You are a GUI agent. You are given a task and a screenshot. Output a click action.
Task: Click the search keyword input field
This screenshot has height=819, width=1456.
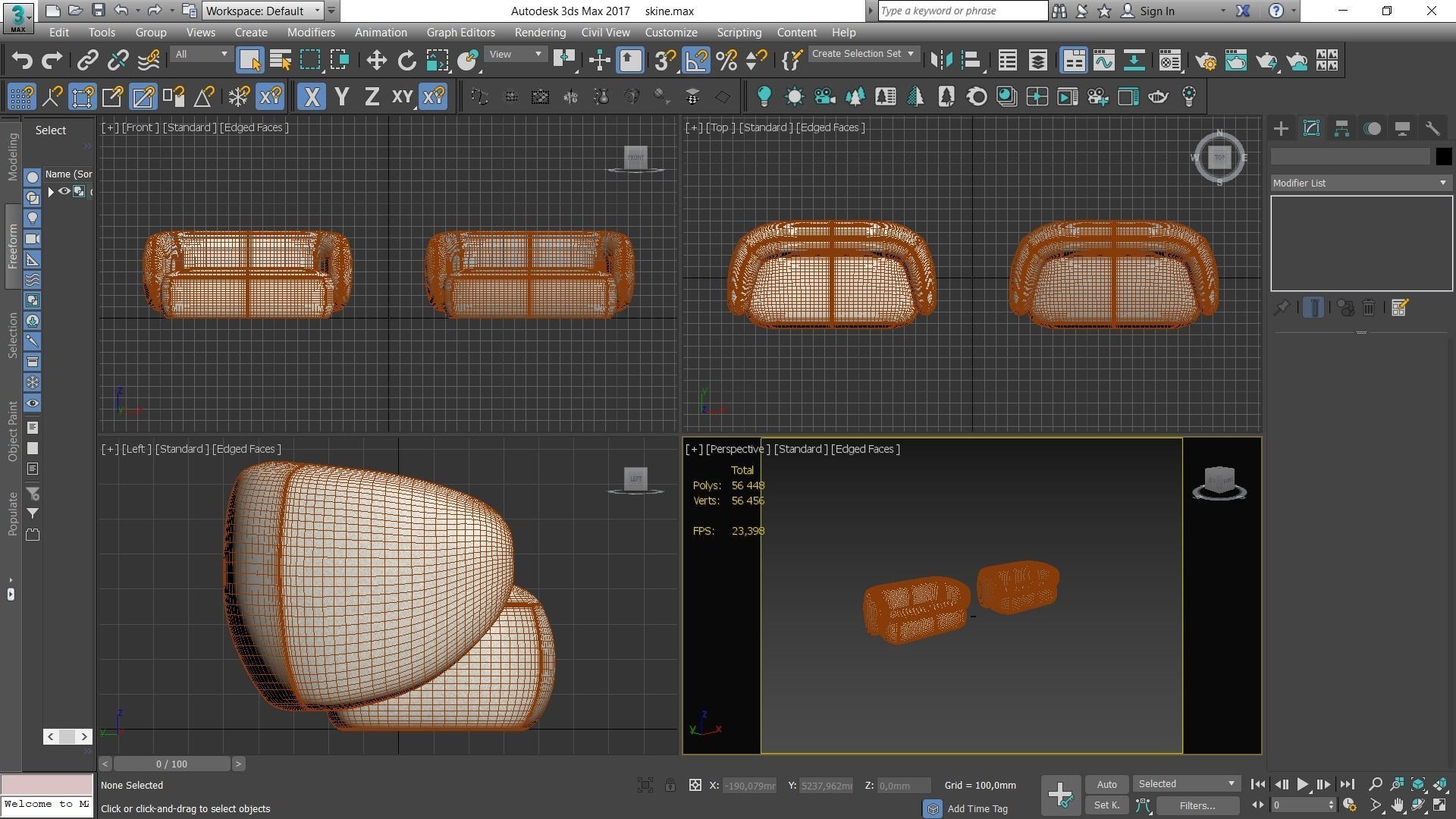962,11
